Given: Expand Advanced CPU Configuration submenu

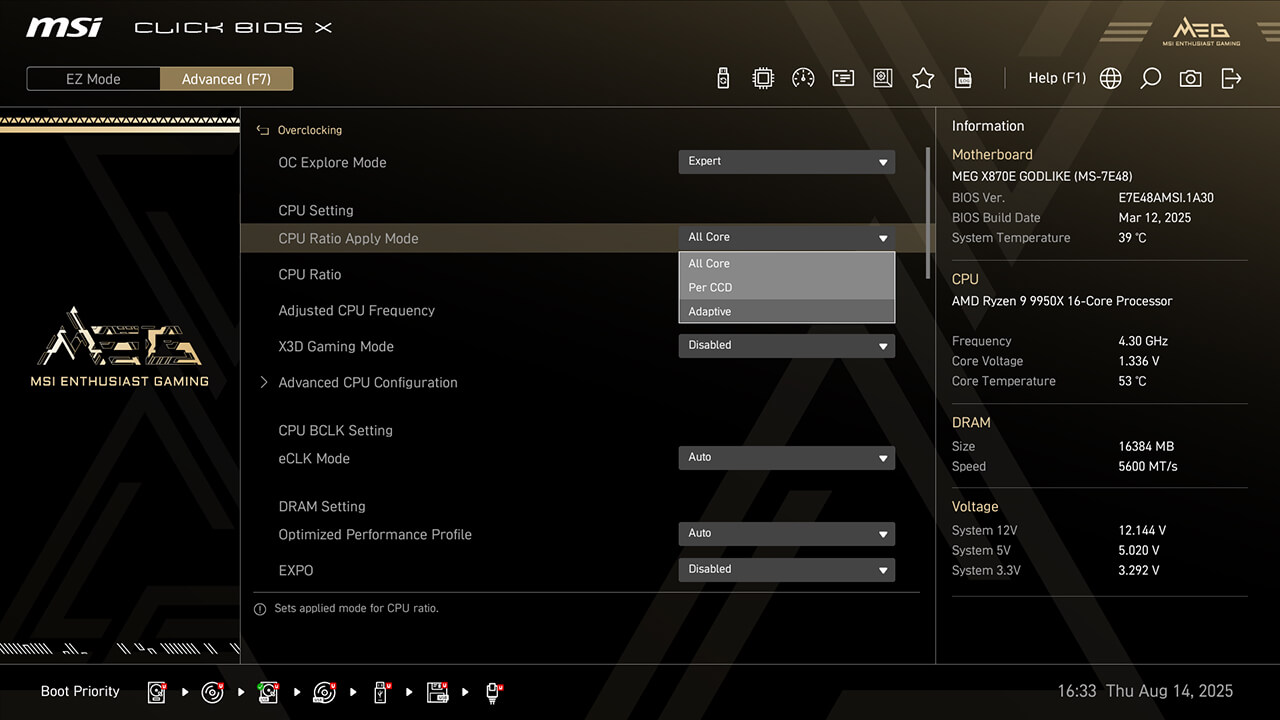Looking at the screenshot, I should (x=367, y=382).
